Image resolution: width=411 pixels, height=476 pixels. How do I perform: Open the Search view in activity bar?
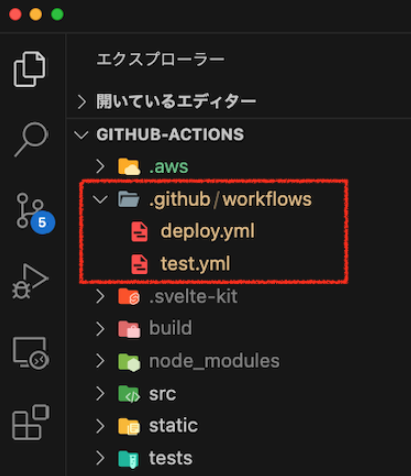(31, 139)
